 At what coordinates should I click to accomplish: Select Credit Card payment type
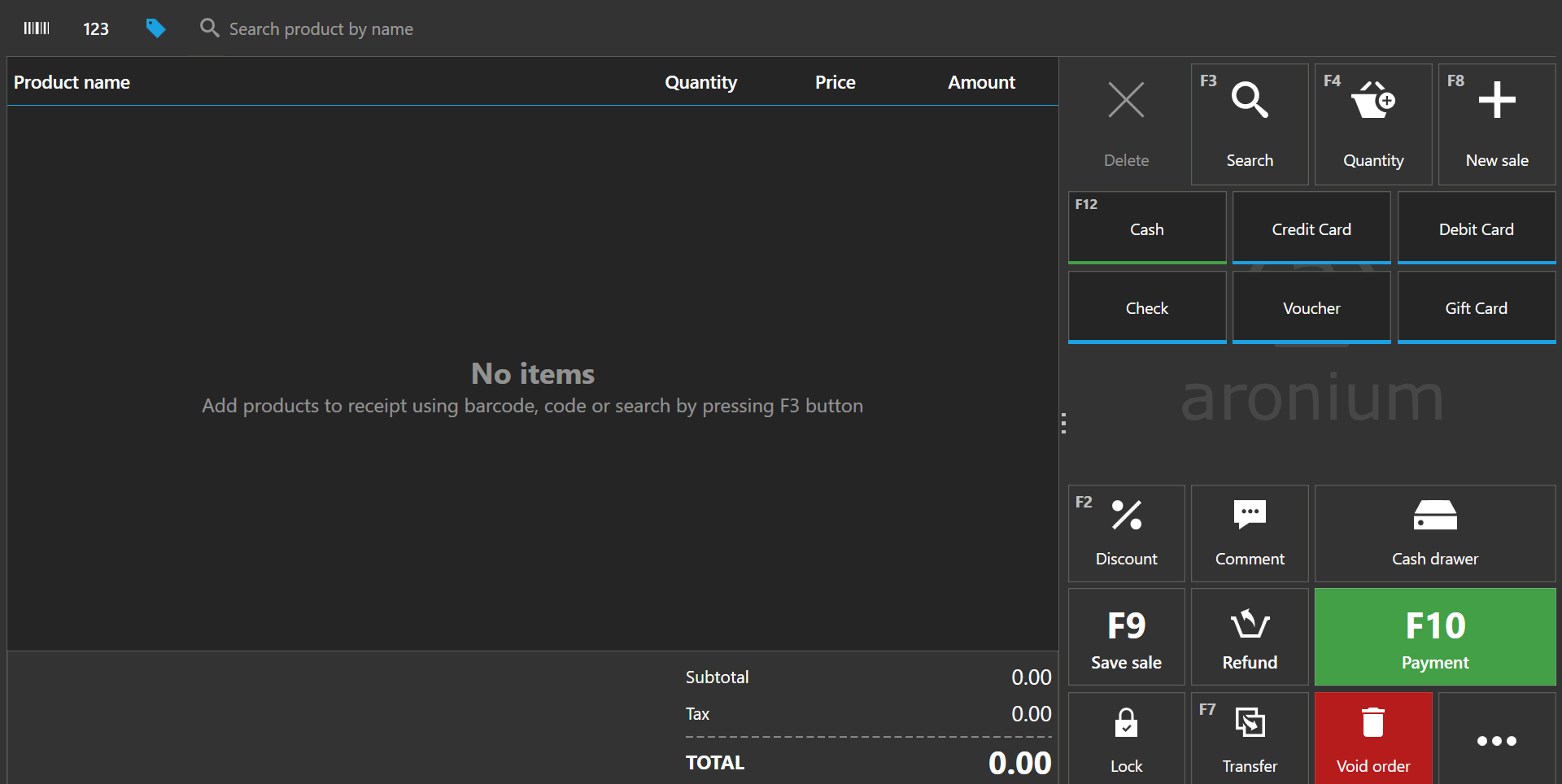(1311, 229)
